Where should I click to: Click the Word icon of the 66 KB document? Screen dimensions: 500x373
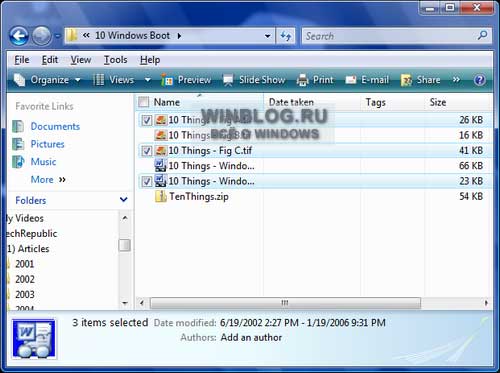coord(161,166)
